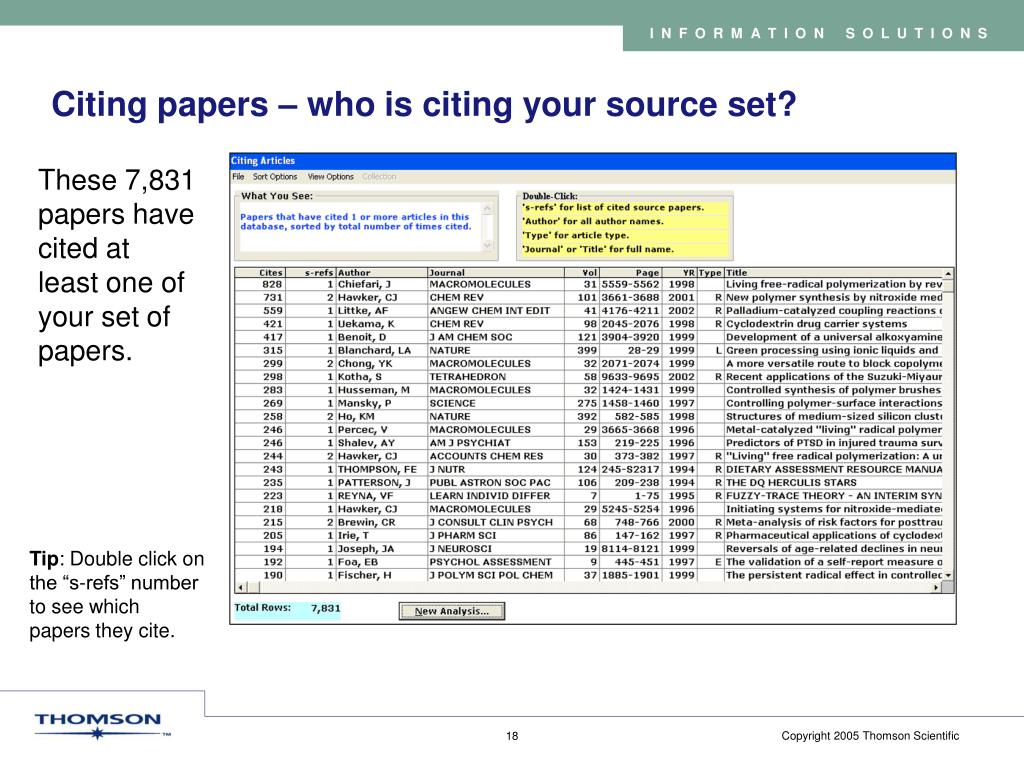
Task: Click journal ACCOUNTS CHEM RES
Action: (x=487, y=456)
